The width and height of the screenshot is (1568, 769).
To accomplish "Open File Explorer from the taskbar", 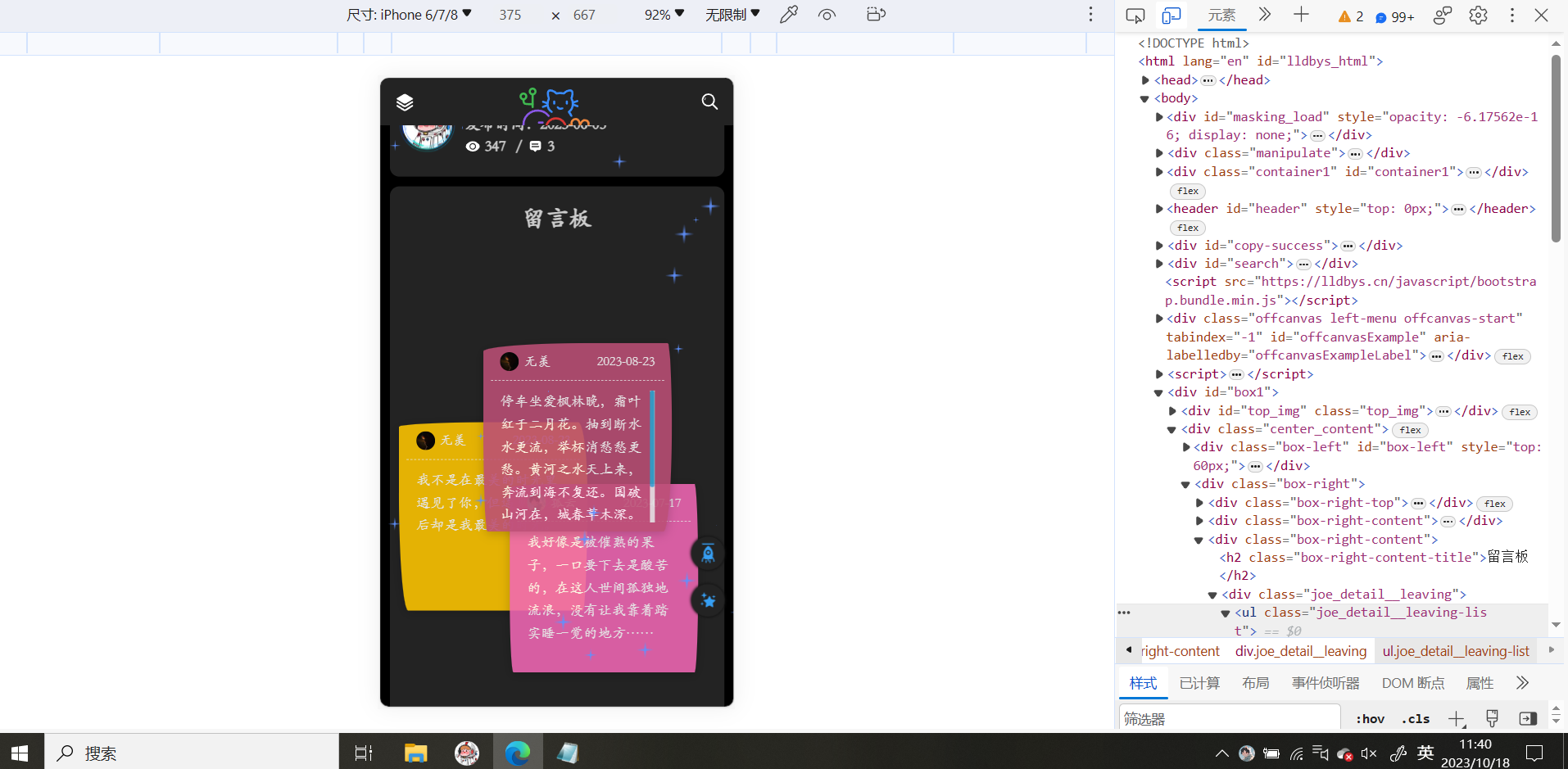I will tap(416, 753).
